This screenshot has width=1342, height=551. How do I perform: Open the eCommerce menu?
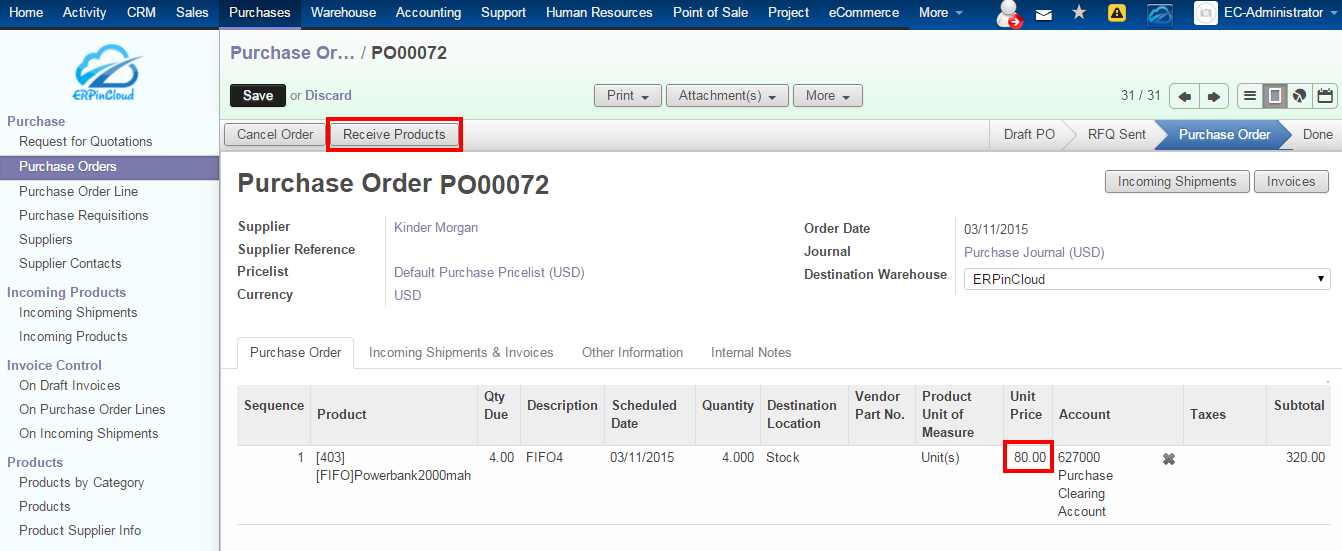click(863, 13)
